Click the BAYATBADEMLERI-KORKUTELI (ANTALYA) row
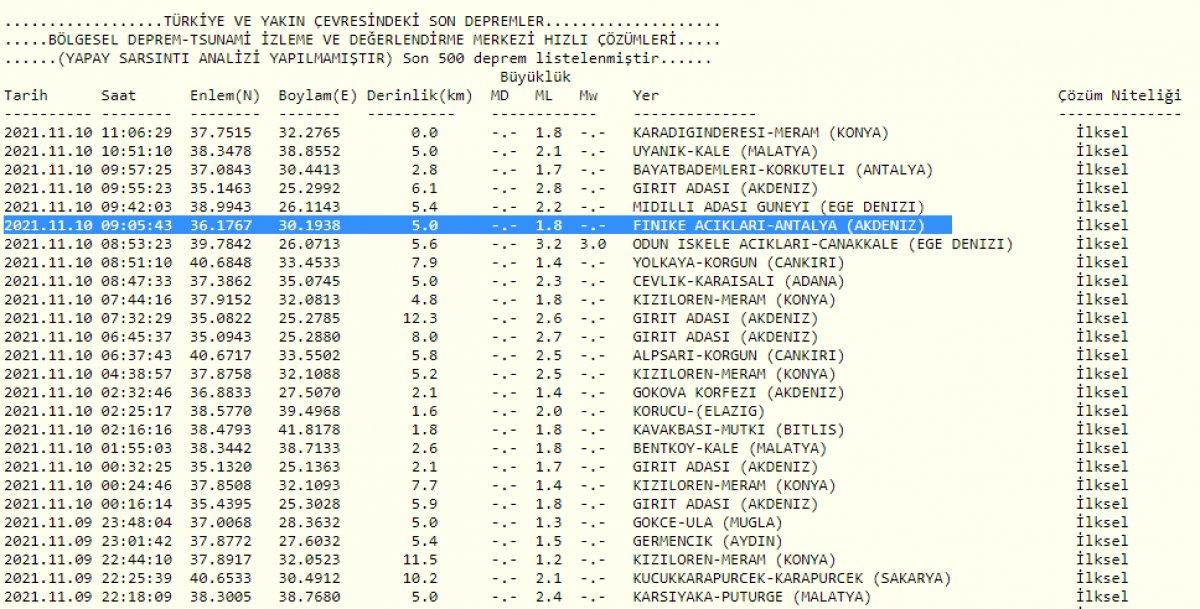Screen dimensions: 1200x609 point(783,170)
